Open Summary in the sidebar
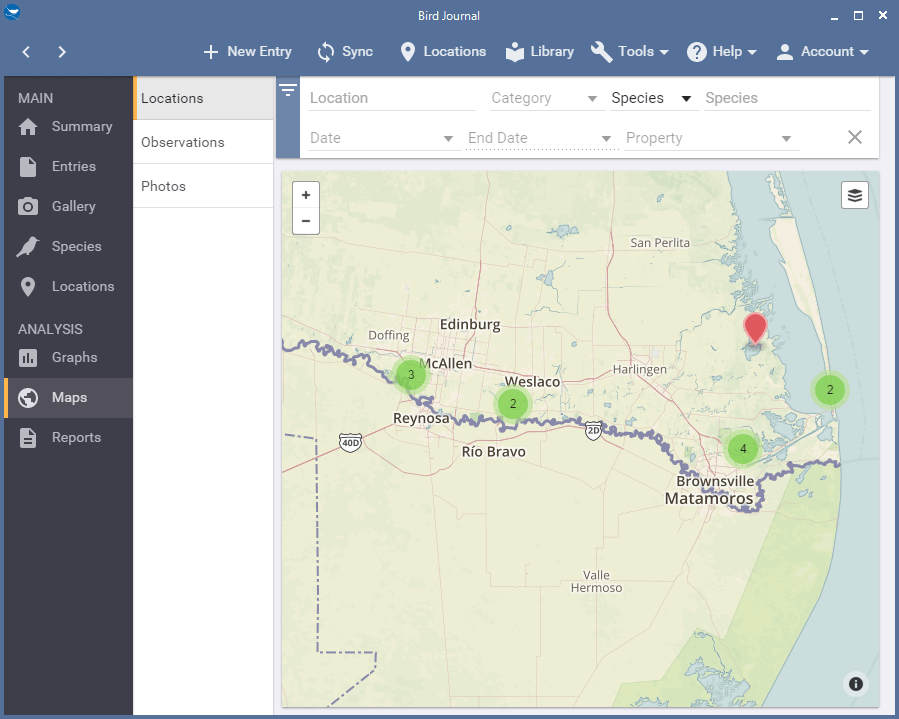The width and height of the screenshot is (899, 719). (68, 127)
